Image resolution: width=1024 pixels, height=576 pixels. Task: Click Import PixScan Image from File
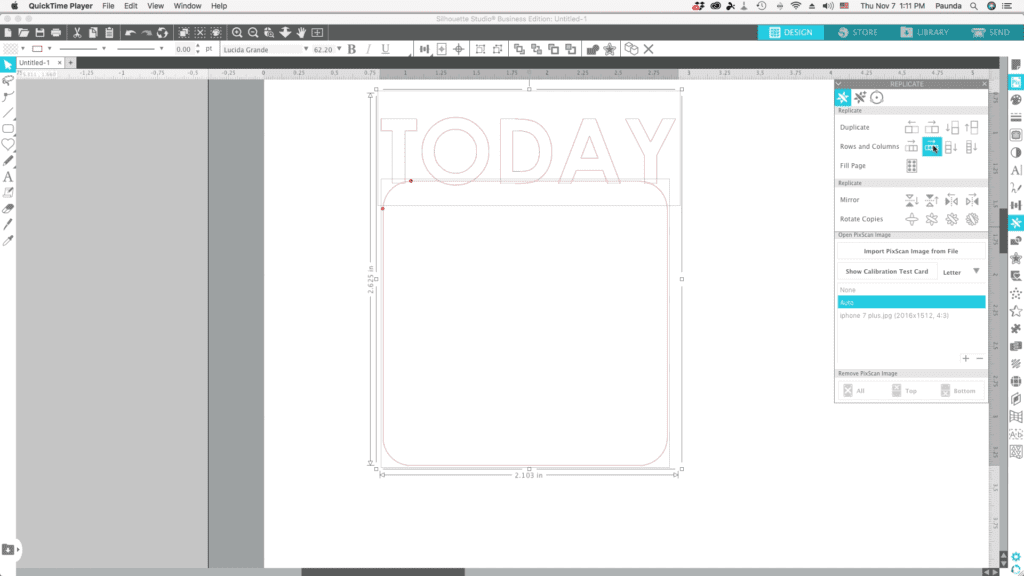911,252
